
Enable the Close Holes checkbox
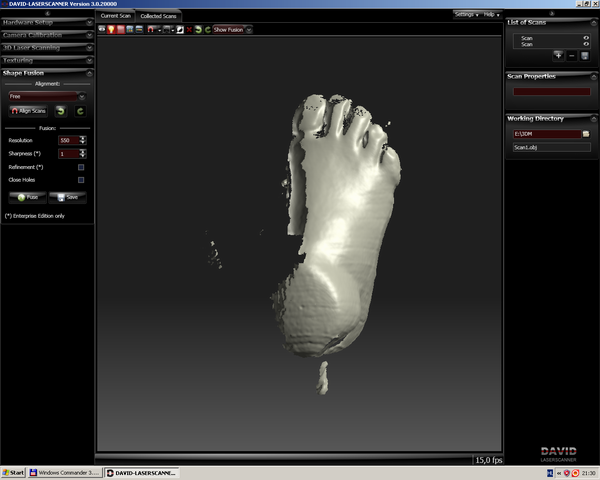[81, 179]
